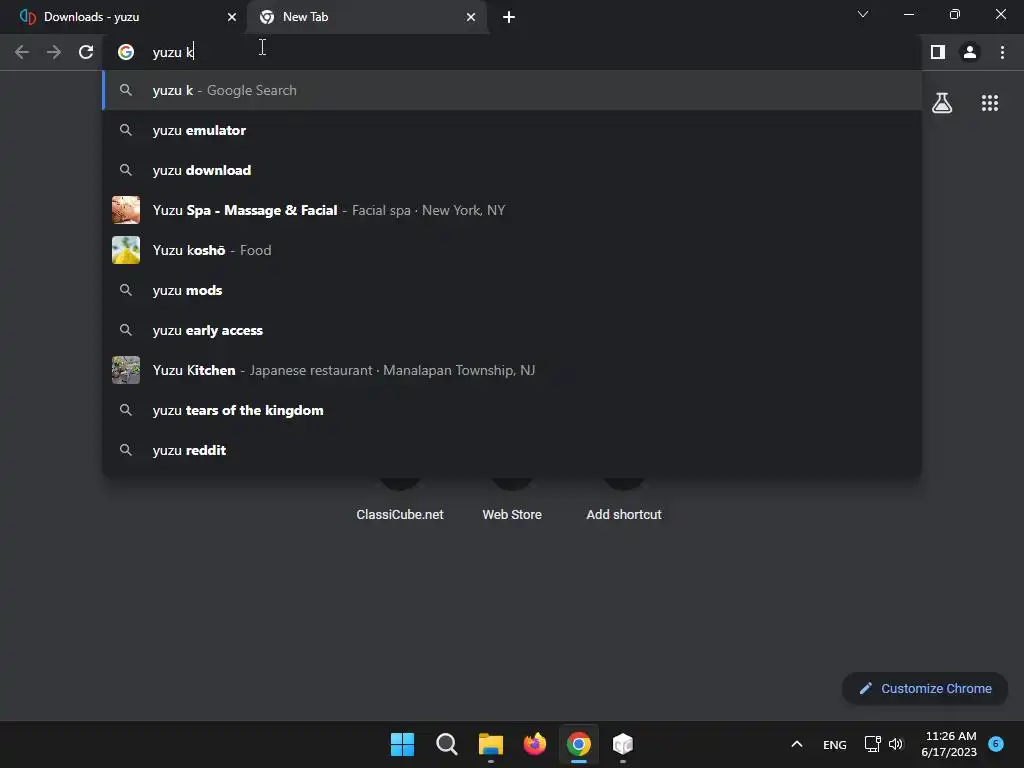
Task: Select 'yuzu k - Google Search' suggestion
Action: pyautogui.click(x=512, y=90)
